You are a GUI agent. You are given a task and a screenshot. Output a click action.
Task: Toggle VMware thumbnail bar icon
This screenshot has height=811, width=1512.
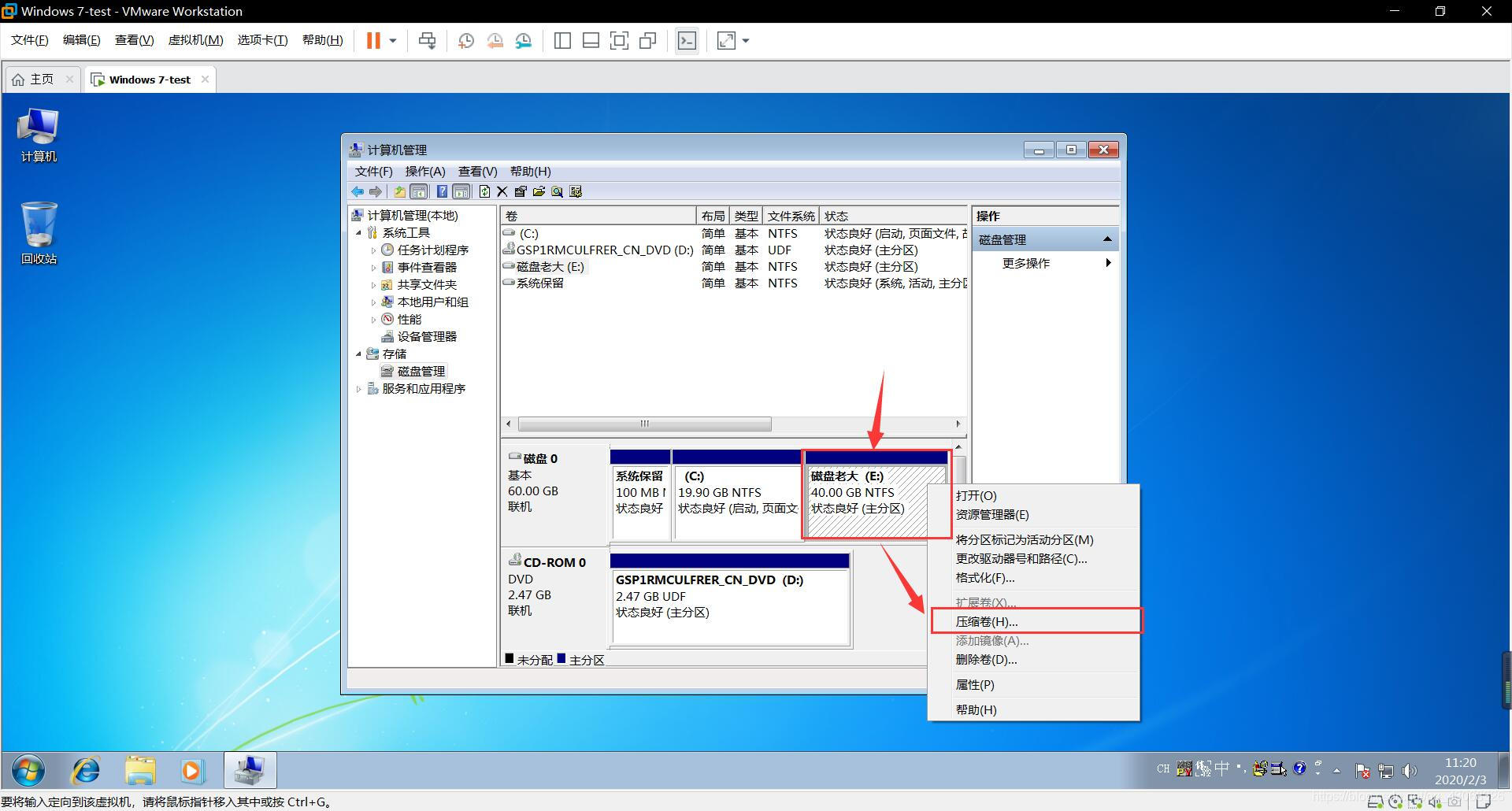591,40
